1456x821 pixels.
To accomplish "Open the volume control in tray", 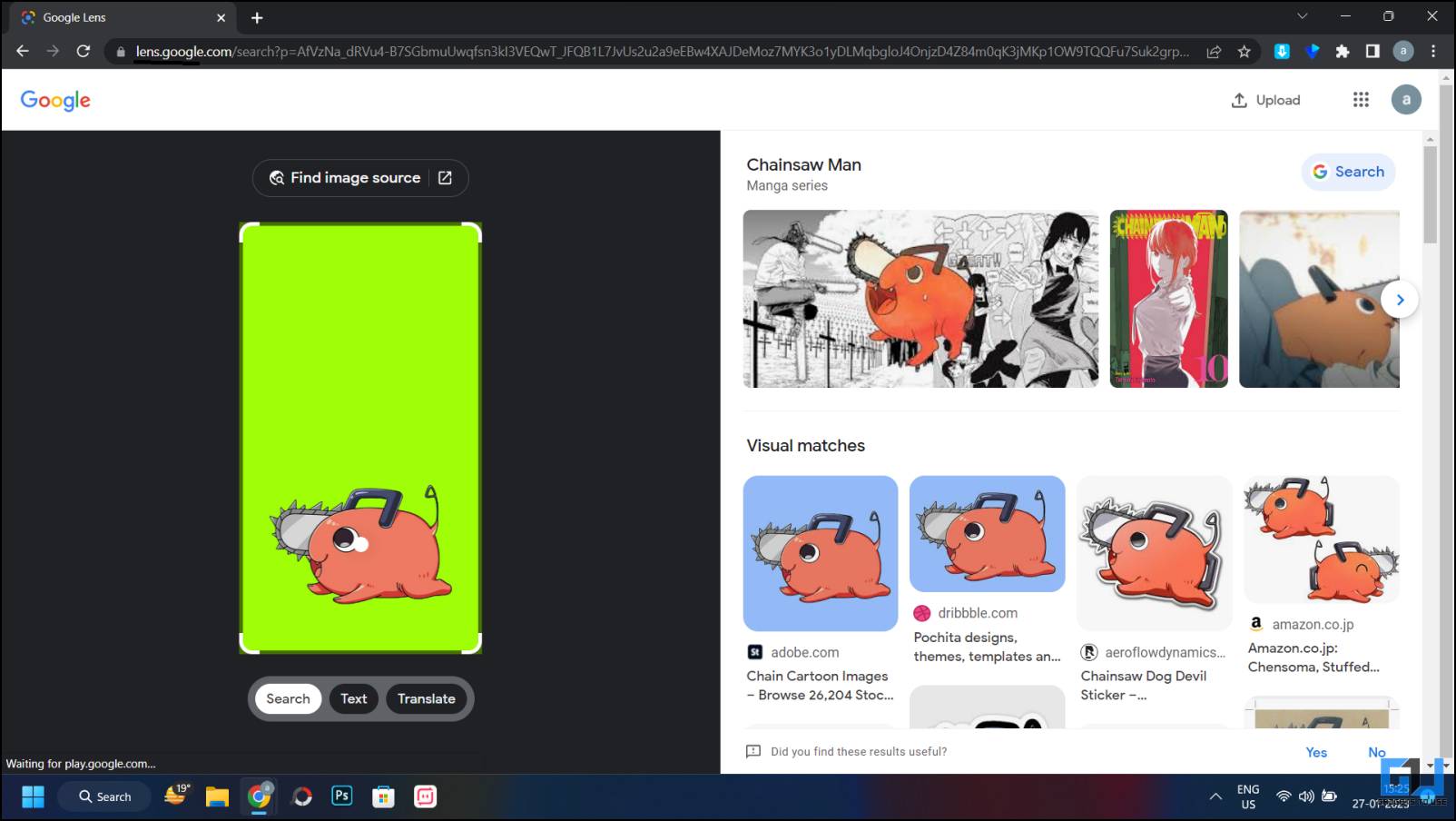I will pos(1306,796).
